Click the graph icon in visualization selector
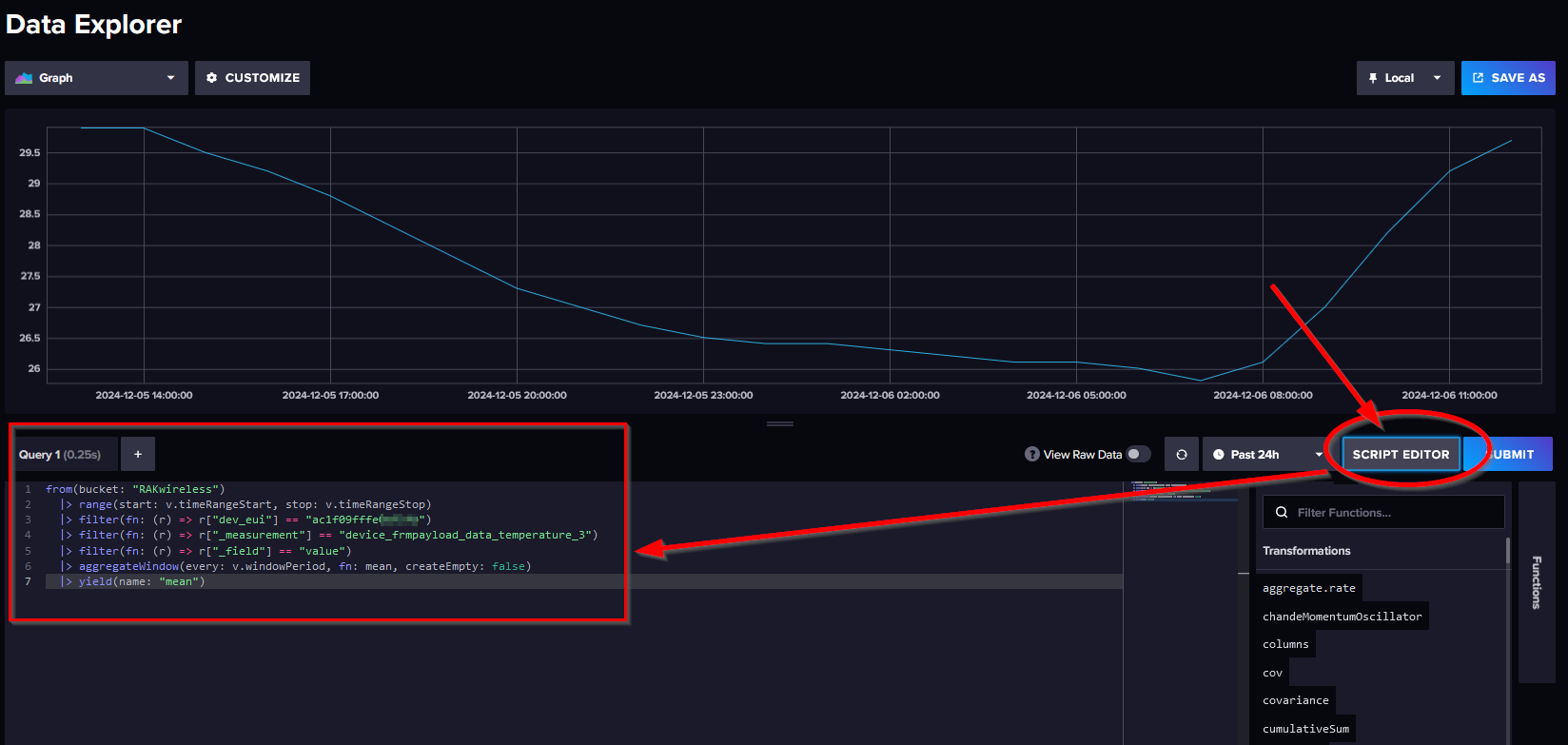 click(24, 78)
